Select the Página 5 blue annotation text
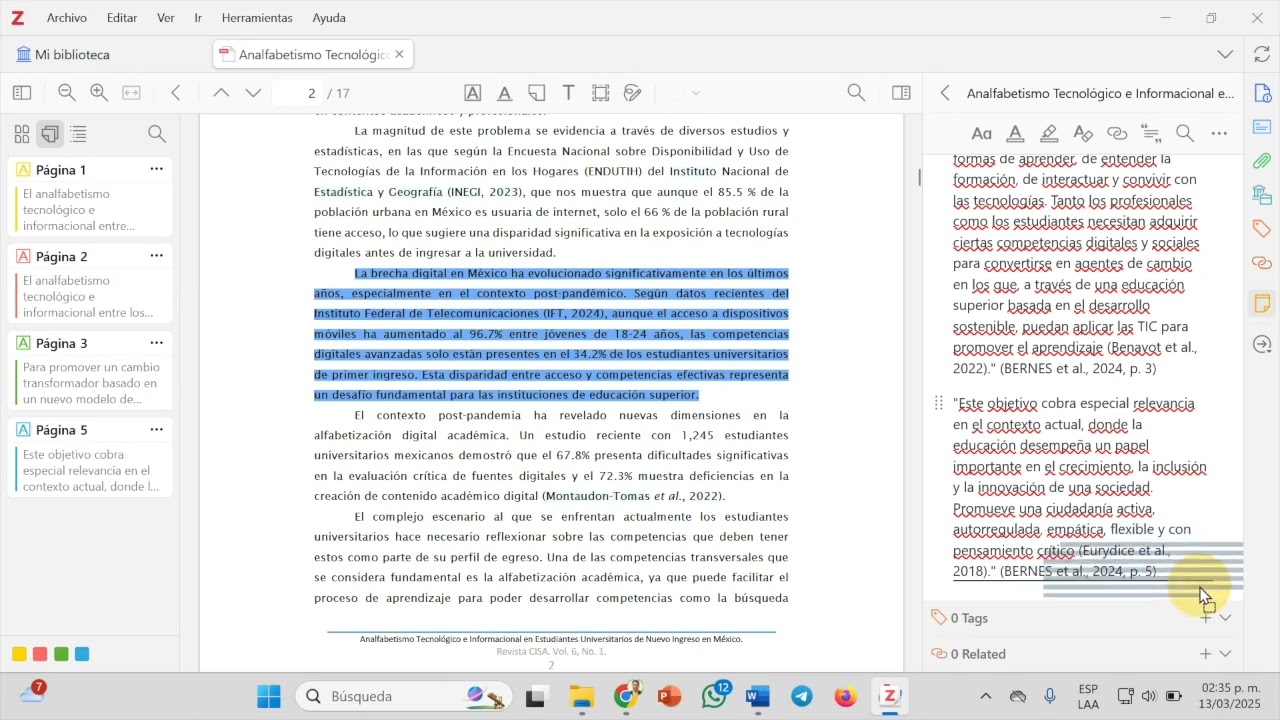1280x720 pixels. click(90, 471)
